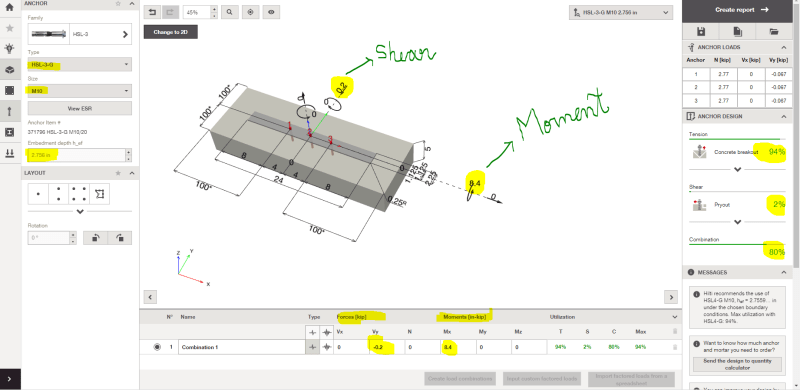
Task: Select Combination 1 radio button
Action: pyautogui.click(x=157, y=347)
